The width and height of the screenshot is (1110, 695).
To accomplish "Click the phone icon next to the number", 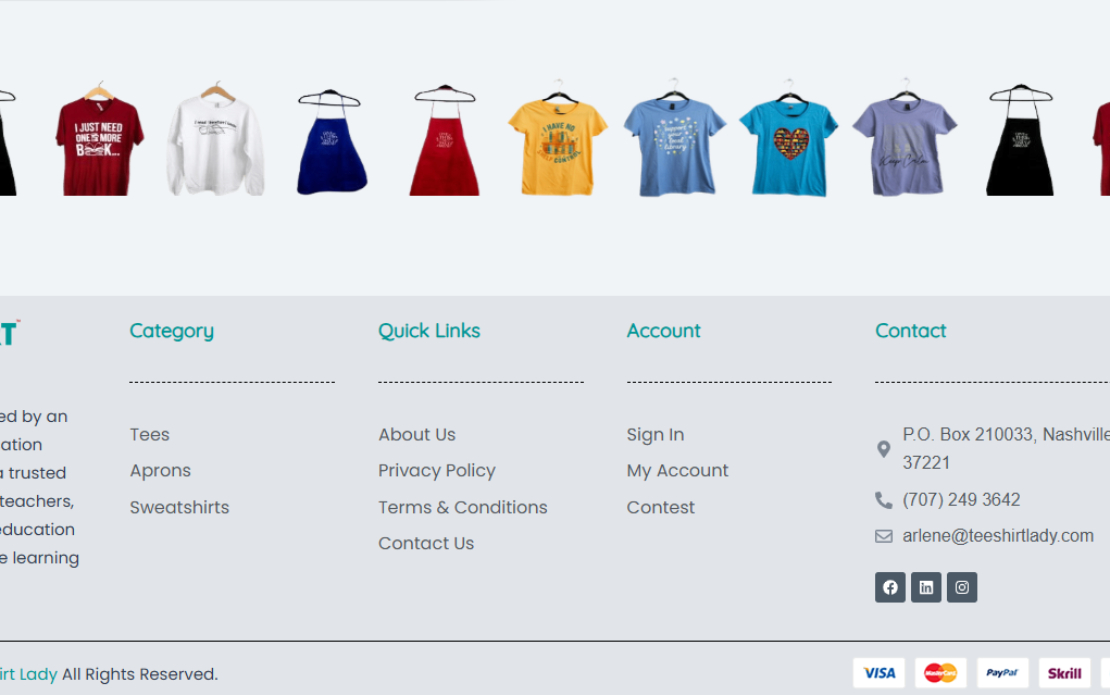I will click(884, 499).
